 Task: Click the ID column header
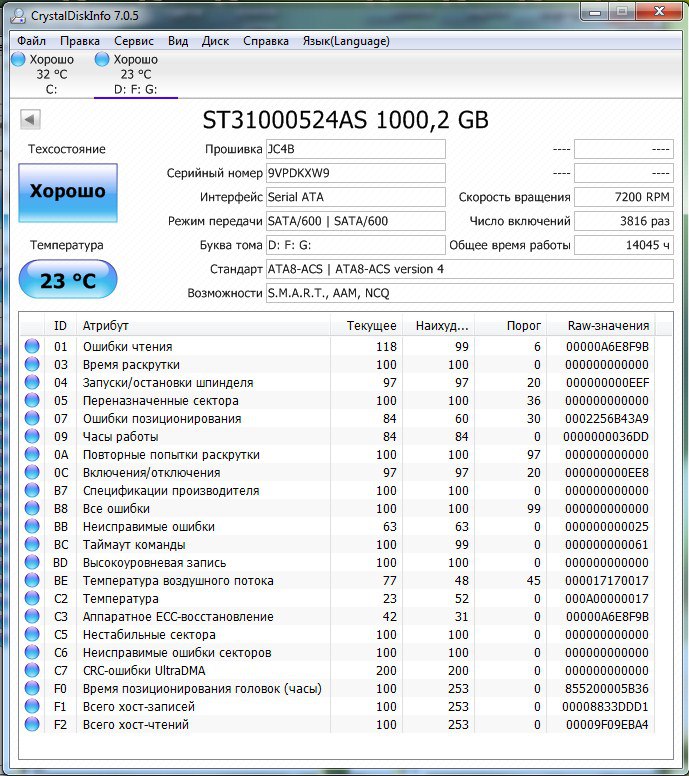(x=60, y=326)
